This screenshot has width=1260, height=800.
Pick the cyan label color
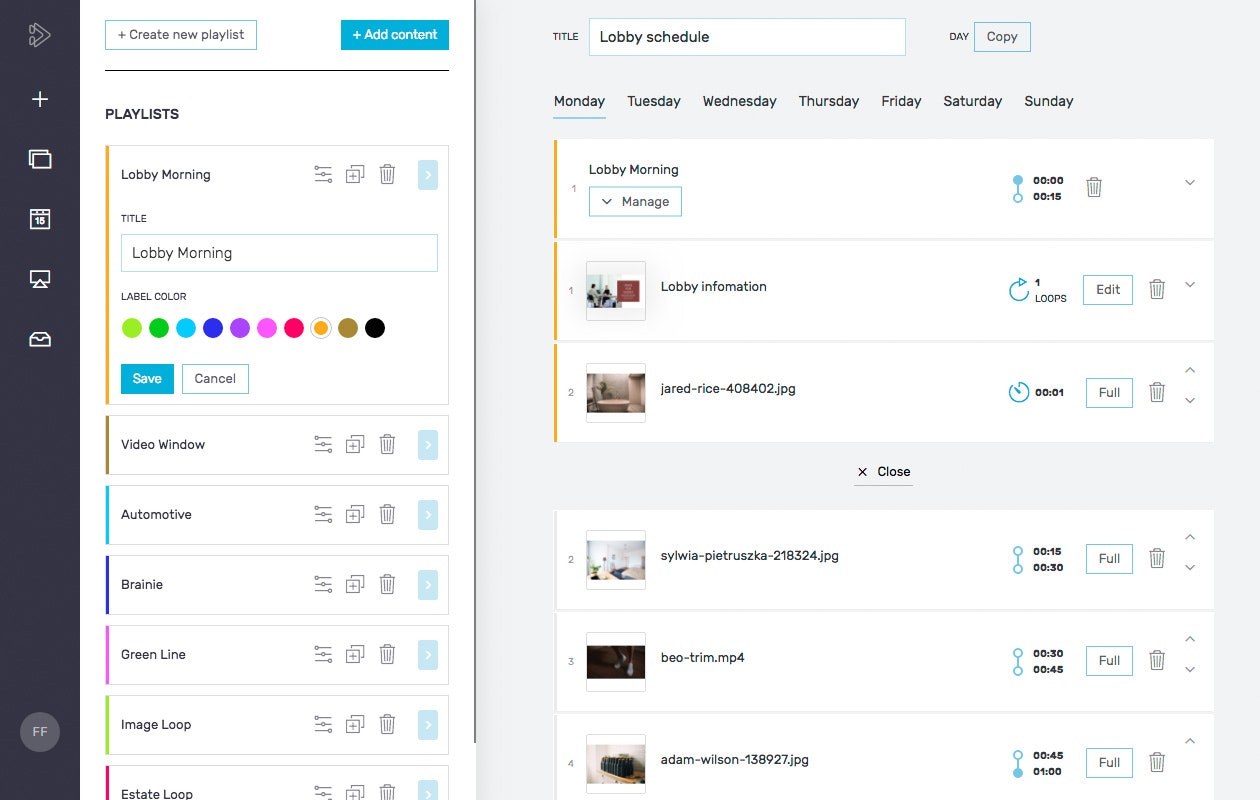[186, 328]
